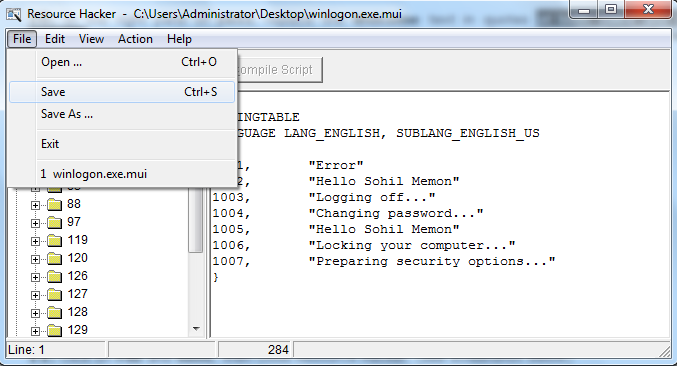Viewport: 677px width, 366px height.
Task: Expand tree node 97
Action: pos(35,224)
